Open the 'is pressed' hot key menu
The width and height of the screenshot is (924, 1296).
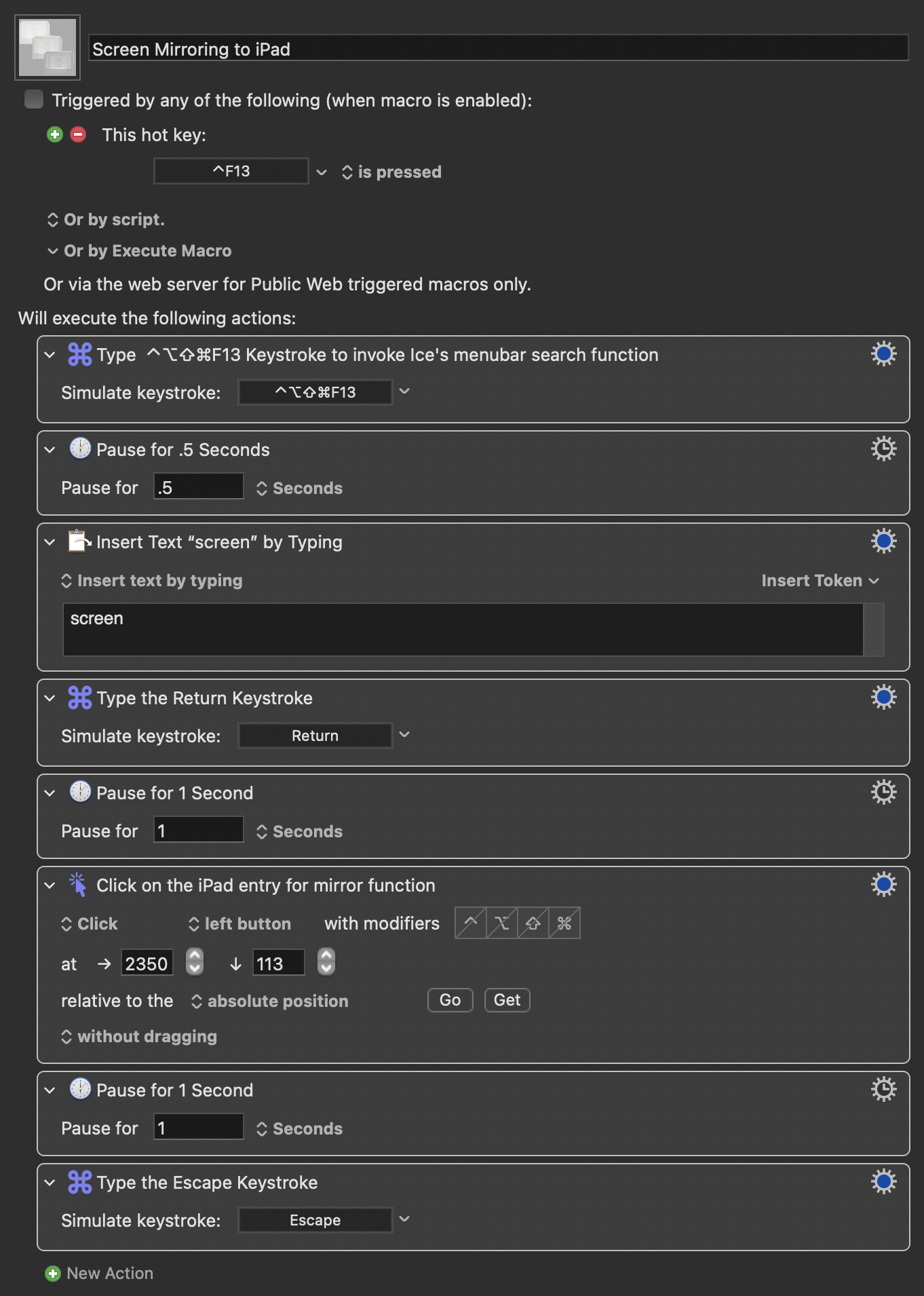pos(391,172)
